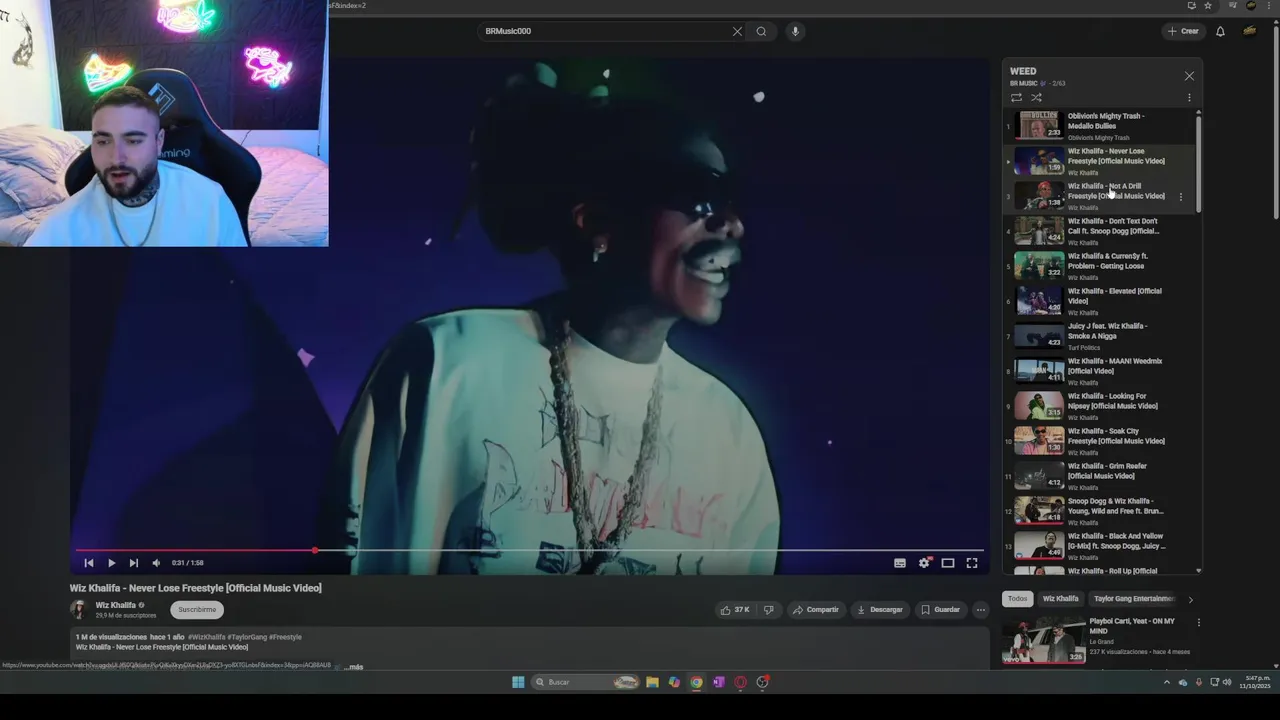Select Soak City Freestyle playlist item

click(1099, 441)
